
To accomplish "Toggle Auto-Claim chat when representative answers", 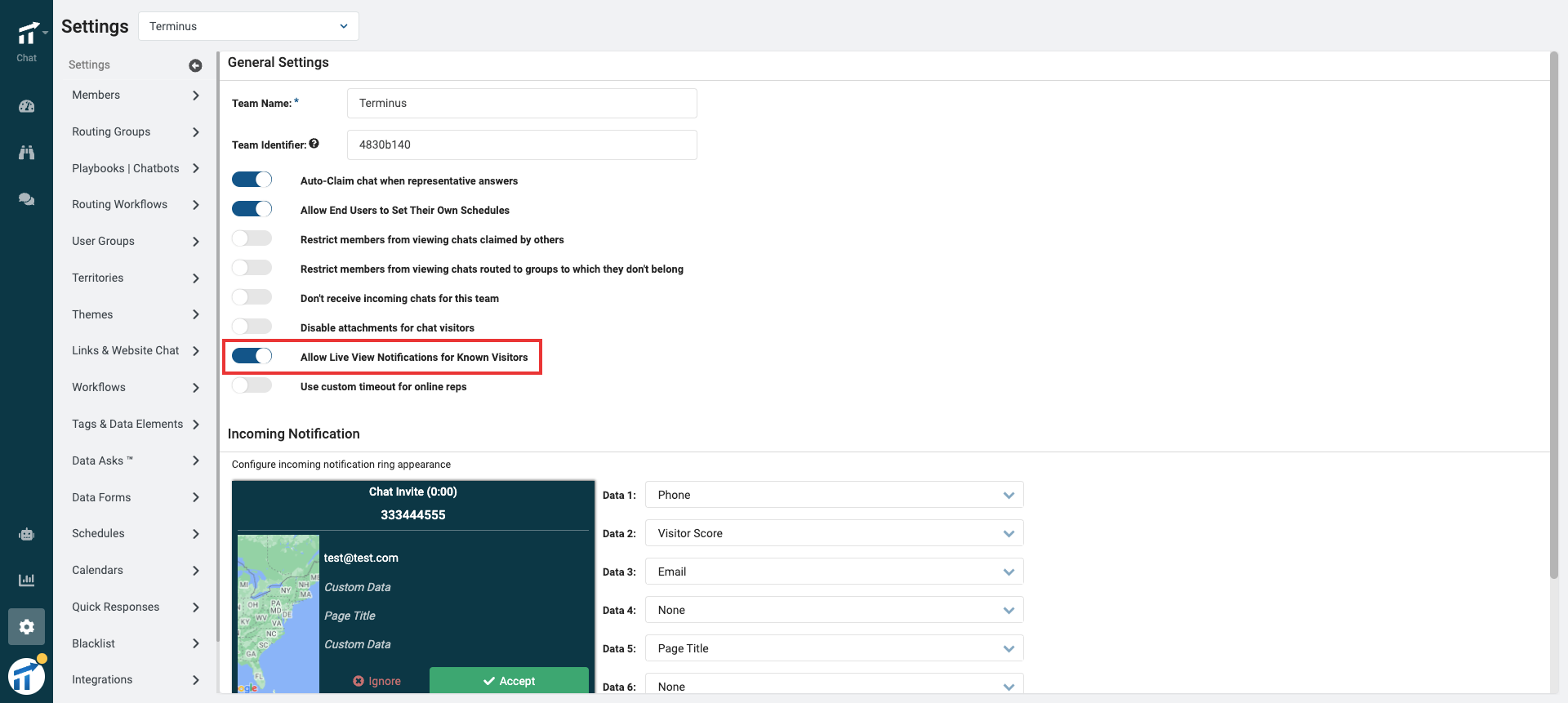I will [x=252, y=180].
